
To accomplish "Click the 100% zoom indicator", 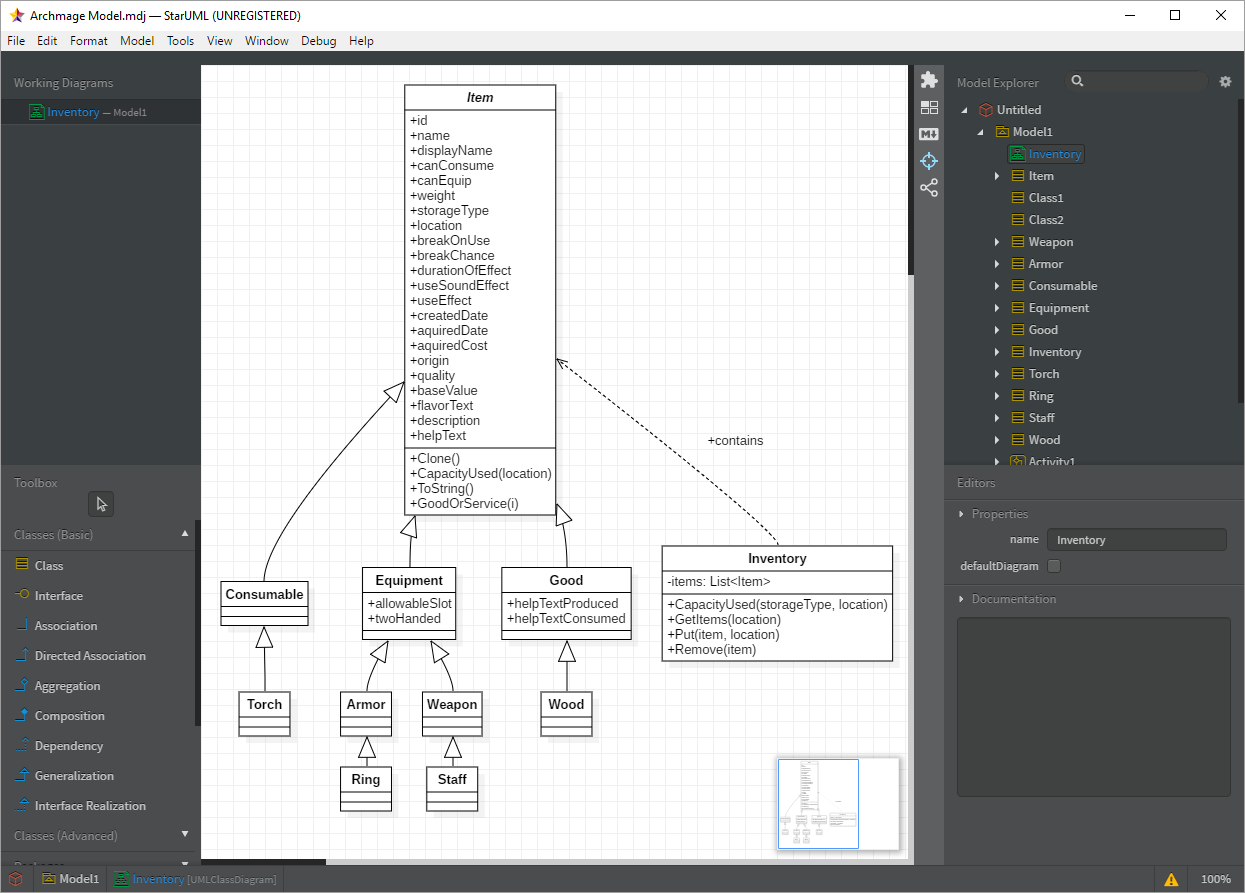I will tap(1216, 879).
